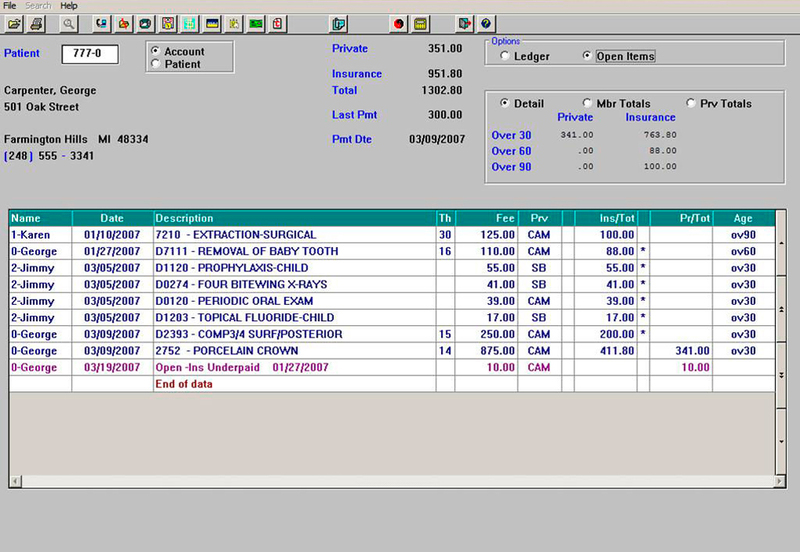The height and width of the screenshot is (552, 800).
Task: Click the Date column header
Action: (112, 218)
